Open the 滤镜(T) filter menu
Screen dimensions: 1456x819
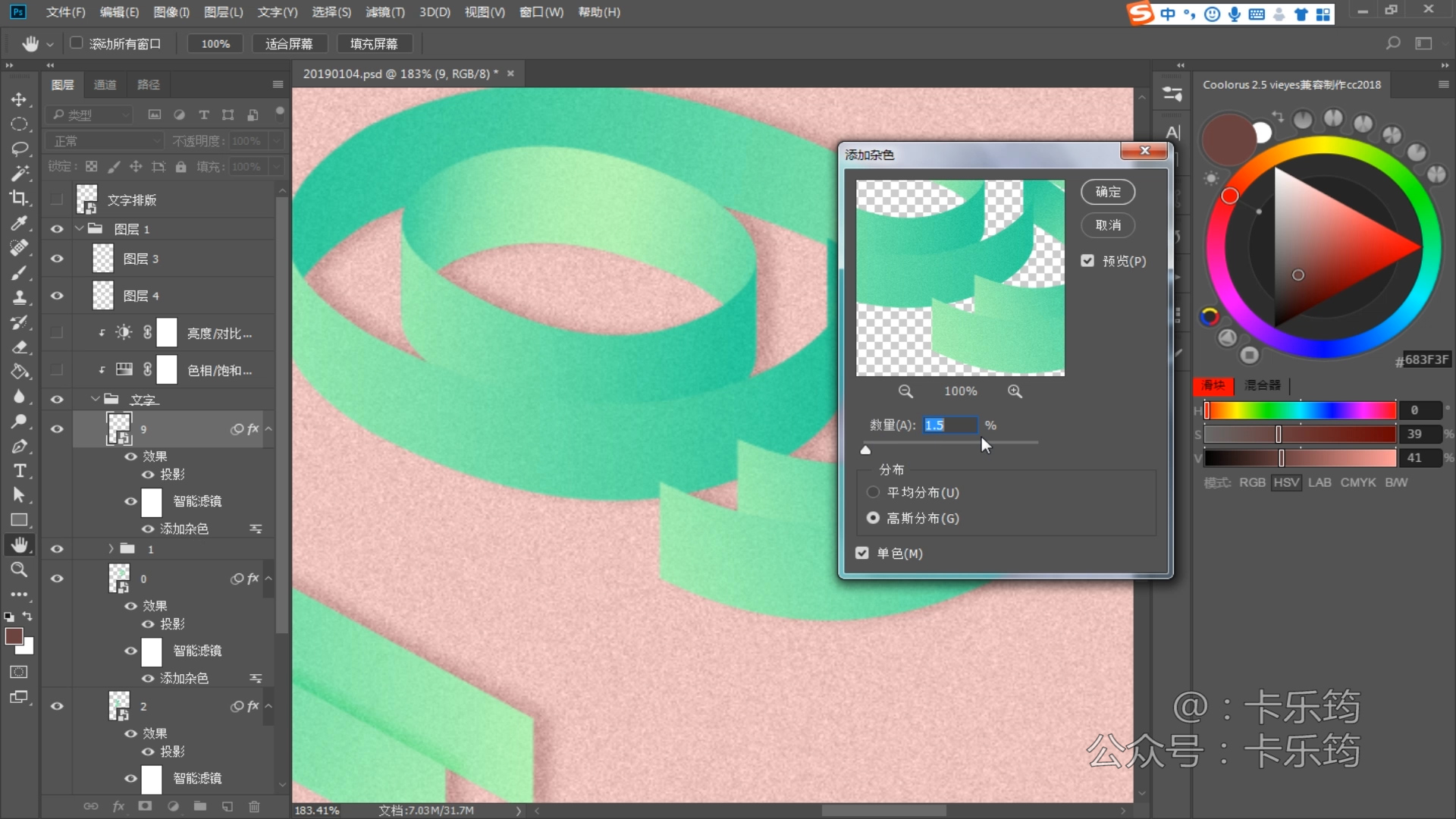tap(384, 12)
